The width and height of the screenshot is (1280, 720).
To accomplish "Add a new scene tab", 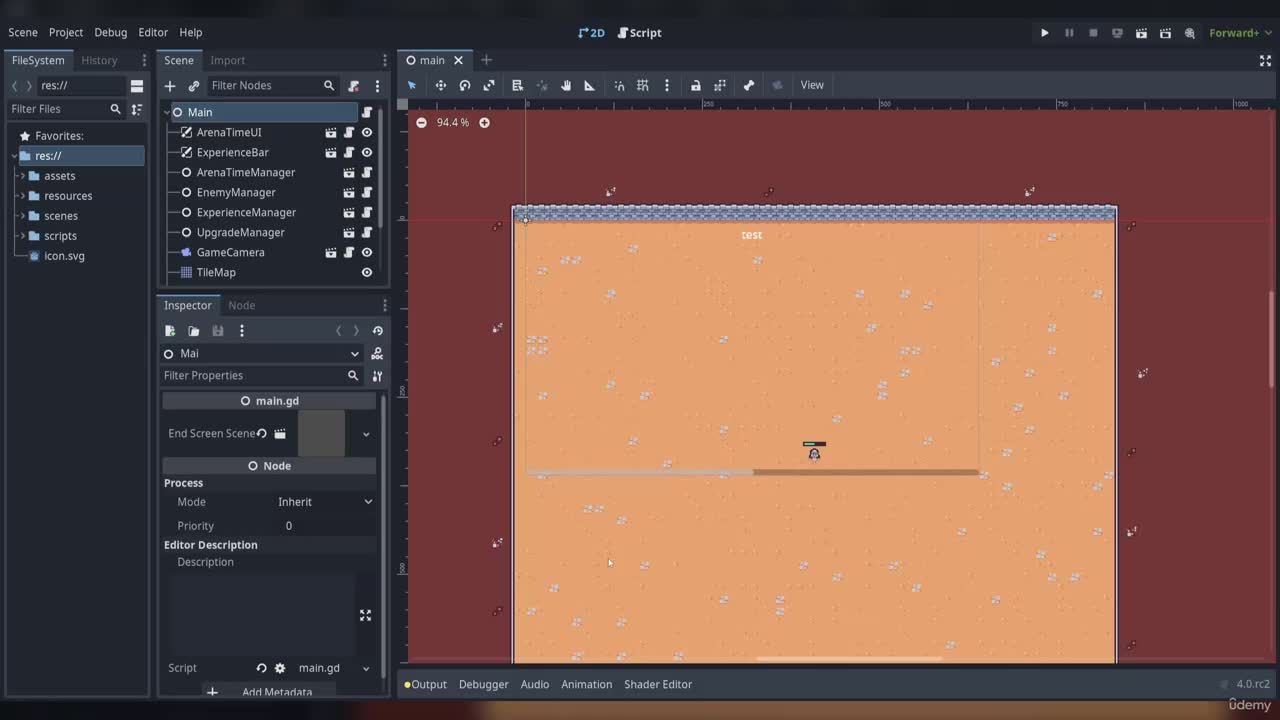I will (x=486, y=60).
